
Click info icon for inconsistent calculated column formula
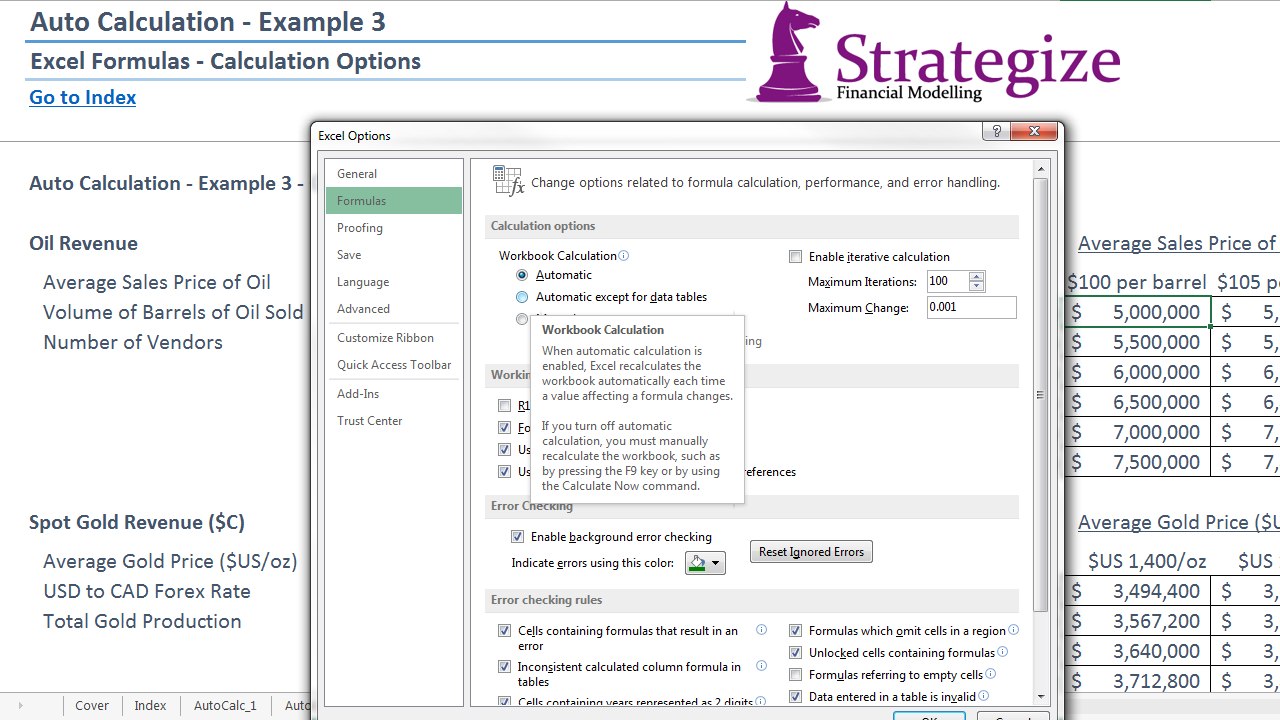point(761,667)
